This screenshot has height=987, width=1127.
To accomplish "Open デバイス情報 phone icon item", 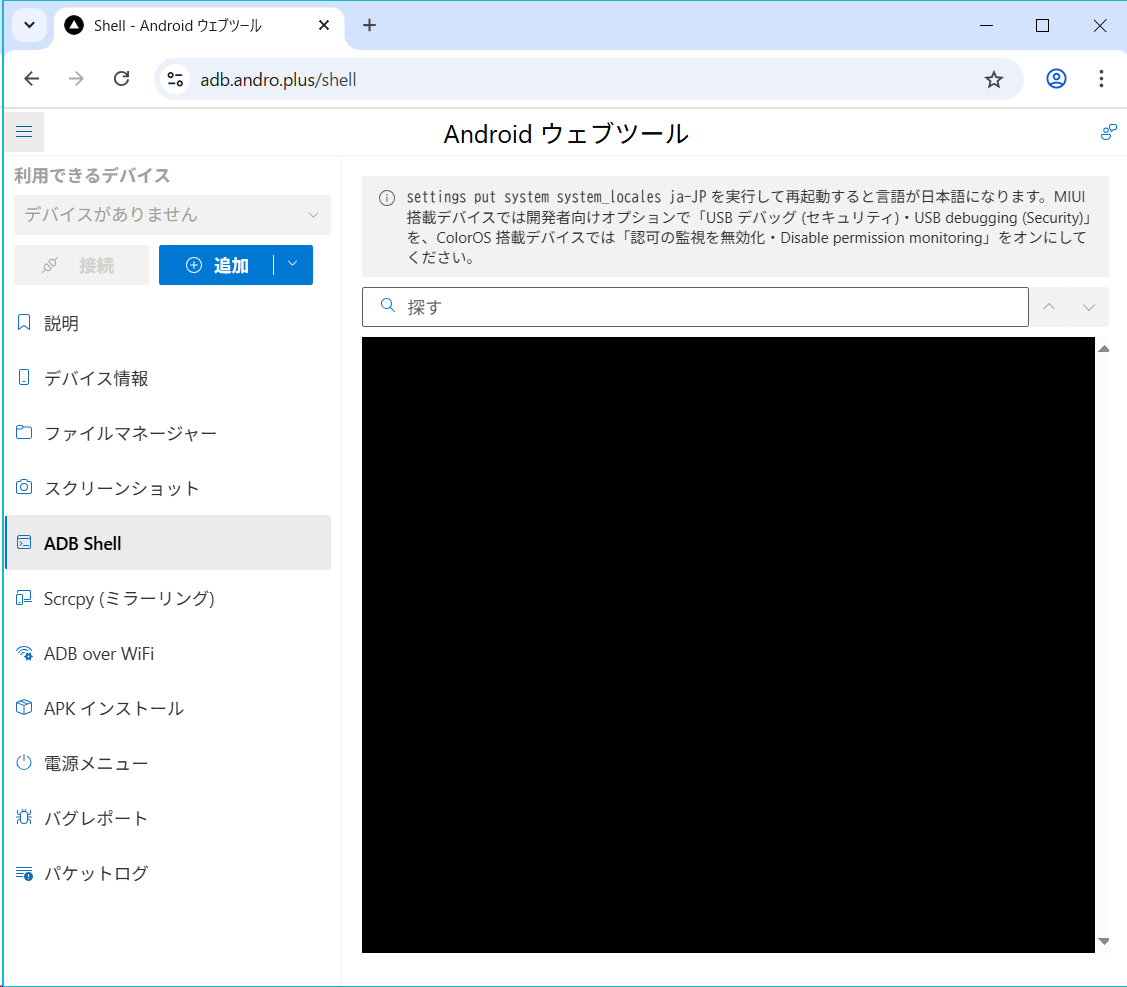I will [x=96, y=378].
